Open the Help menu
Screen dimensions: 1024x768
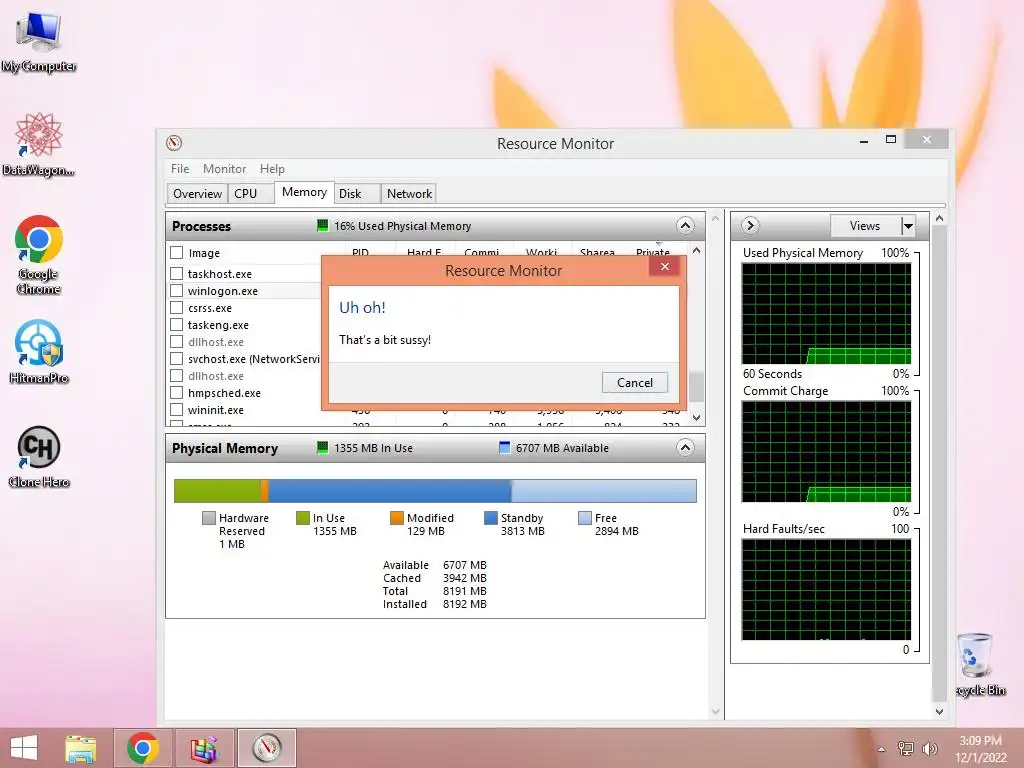272,168
